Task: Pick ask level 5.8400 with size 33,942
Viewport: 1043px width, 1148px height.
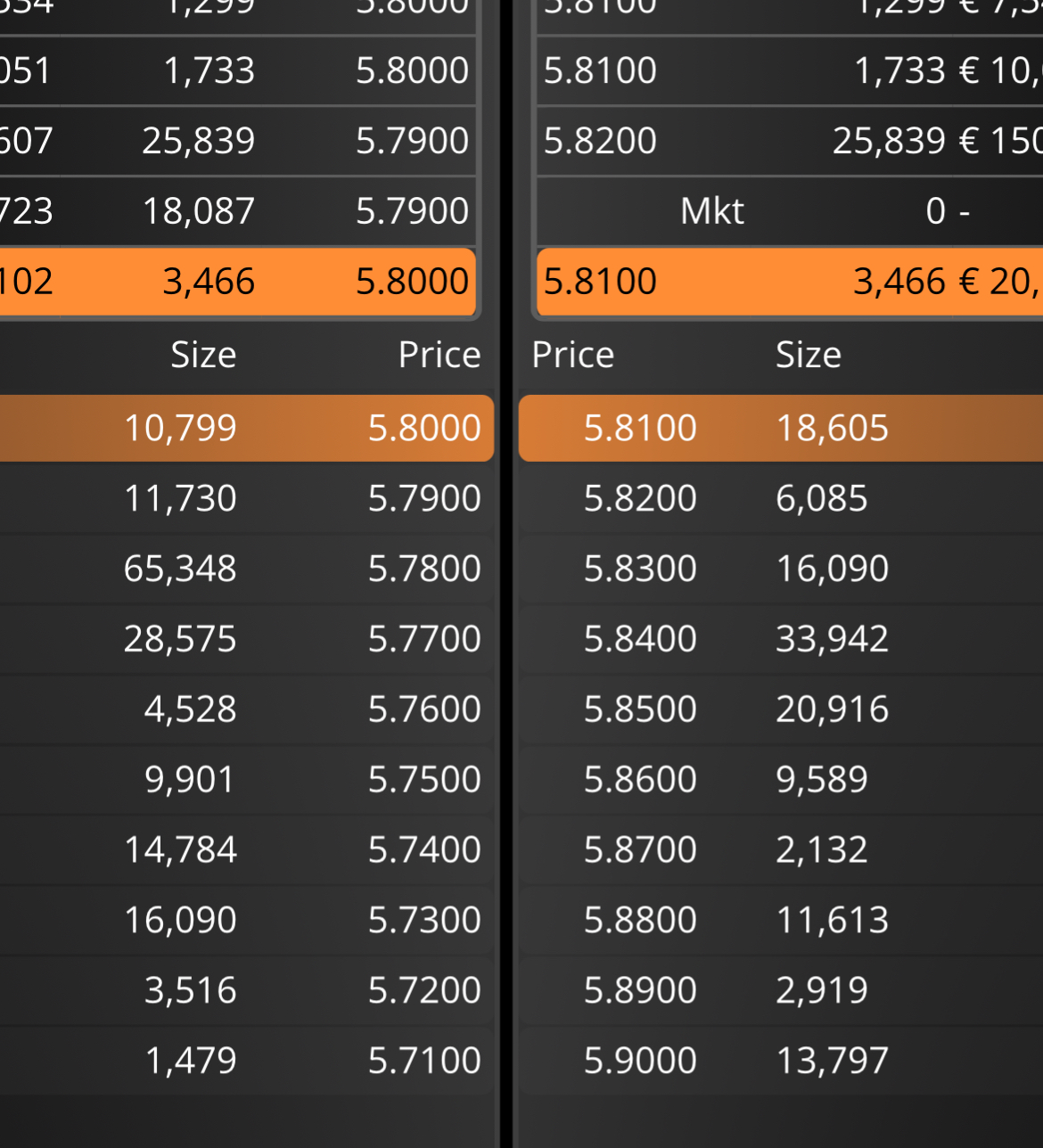Action: (x=781, y=639)
